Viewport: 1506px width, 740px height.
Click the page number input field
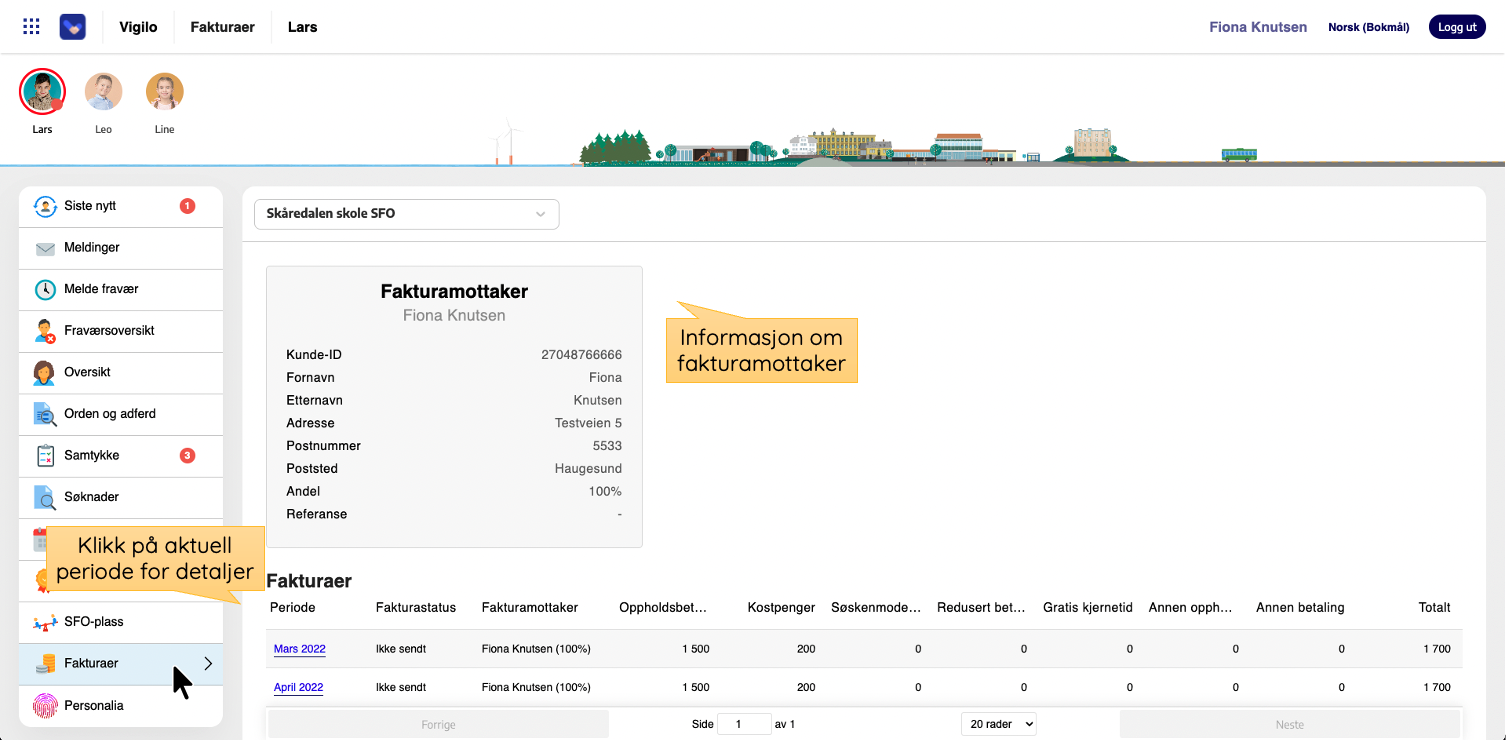(x=744, y=724)
